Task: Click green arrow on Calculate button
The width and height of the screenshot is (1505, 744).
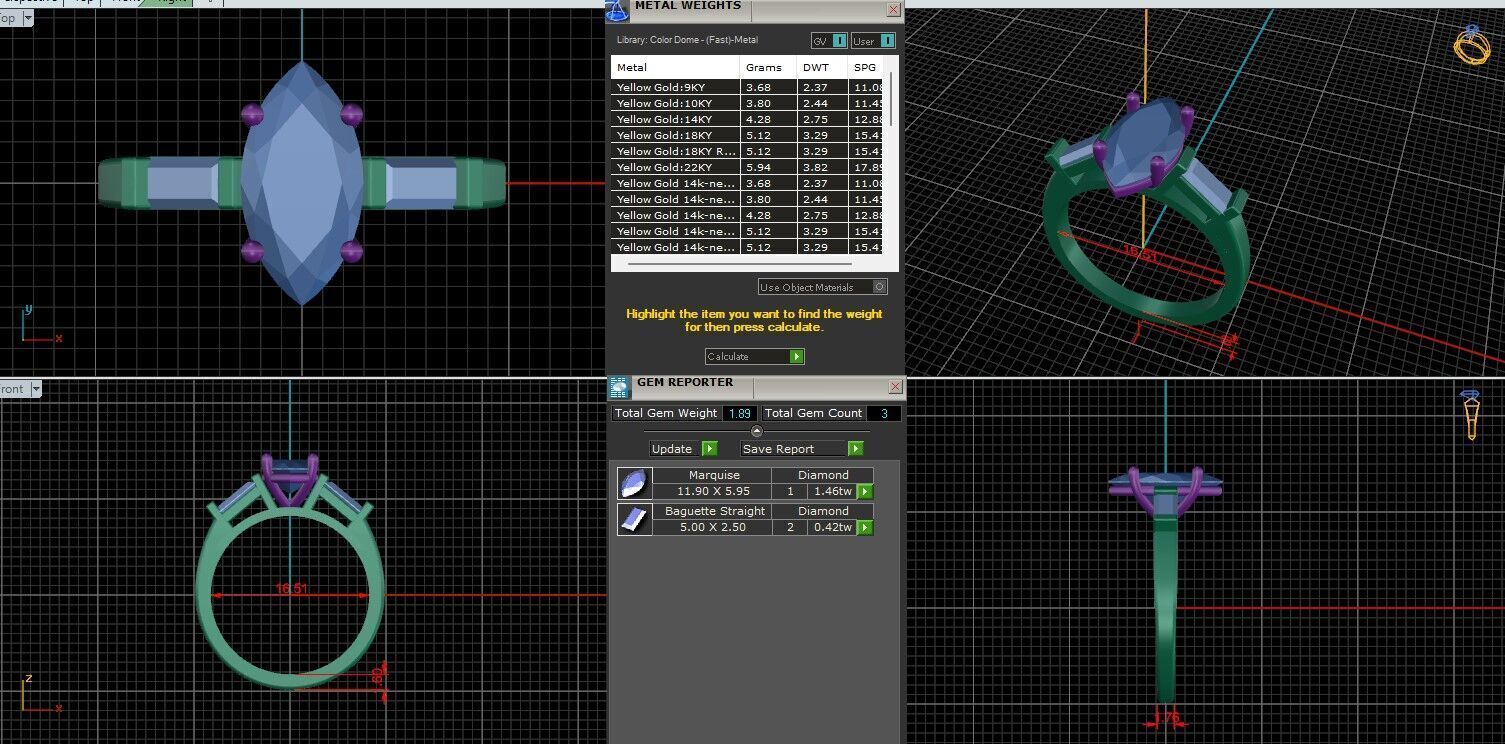Action: tap(796, 357)
